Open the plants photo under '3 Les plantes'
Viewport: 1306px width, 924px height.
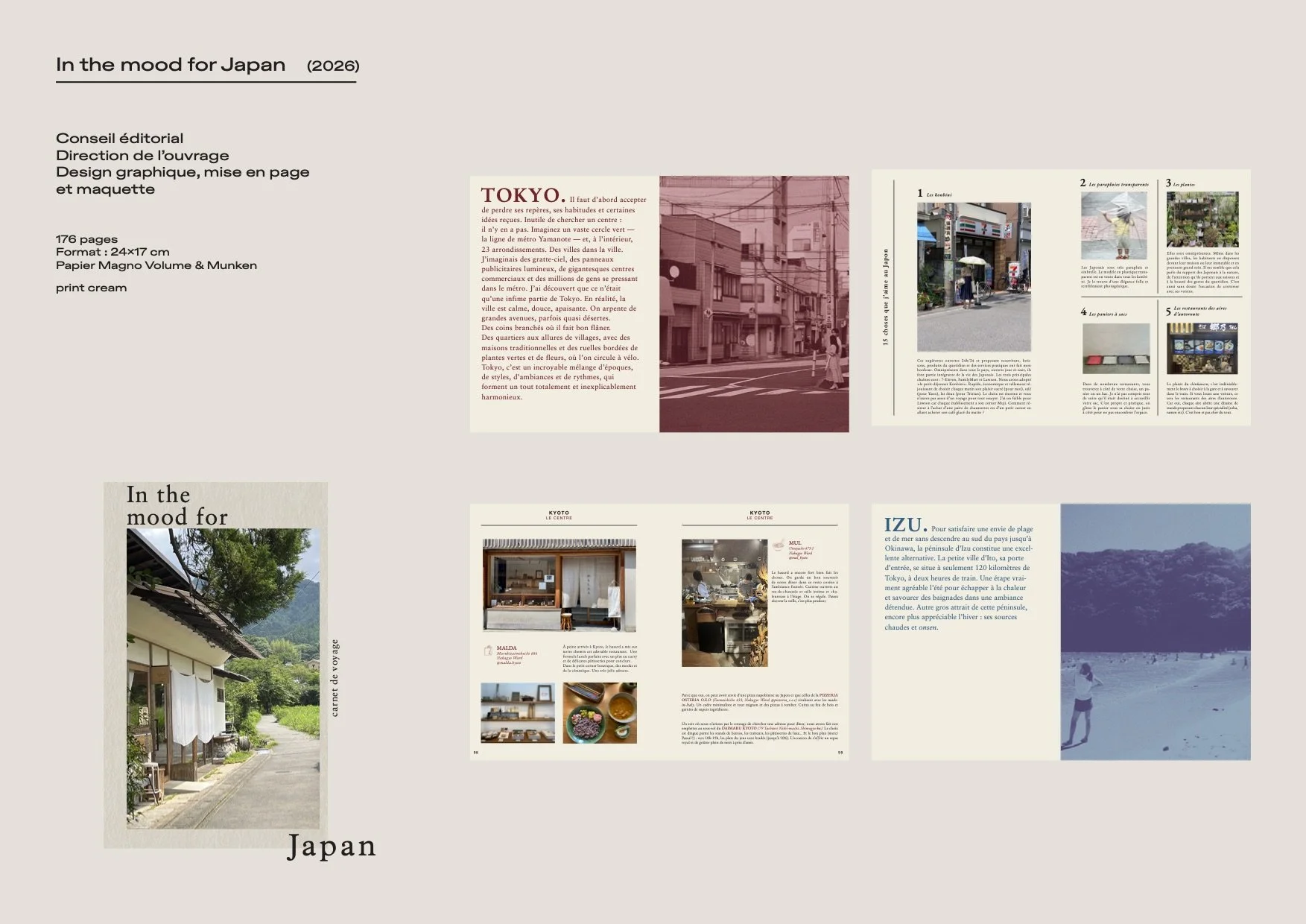(1202, 219)
